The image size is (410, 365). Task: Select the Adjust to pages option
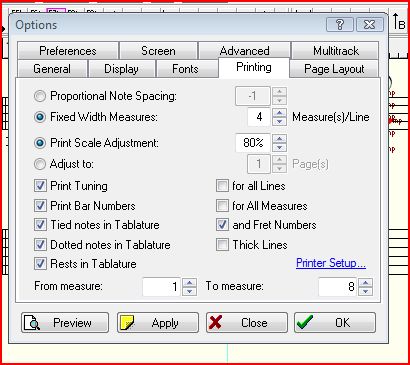[x=40, y=164]
